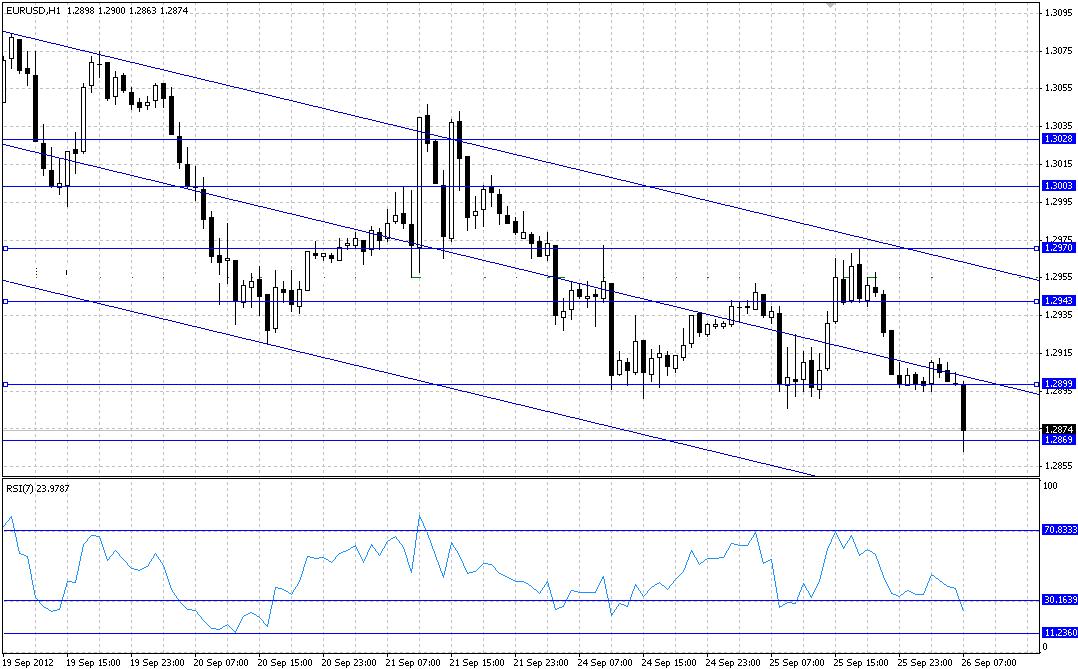
Task: Select the 1.2899 horizontal line price label
Action: coord(1059,384)
